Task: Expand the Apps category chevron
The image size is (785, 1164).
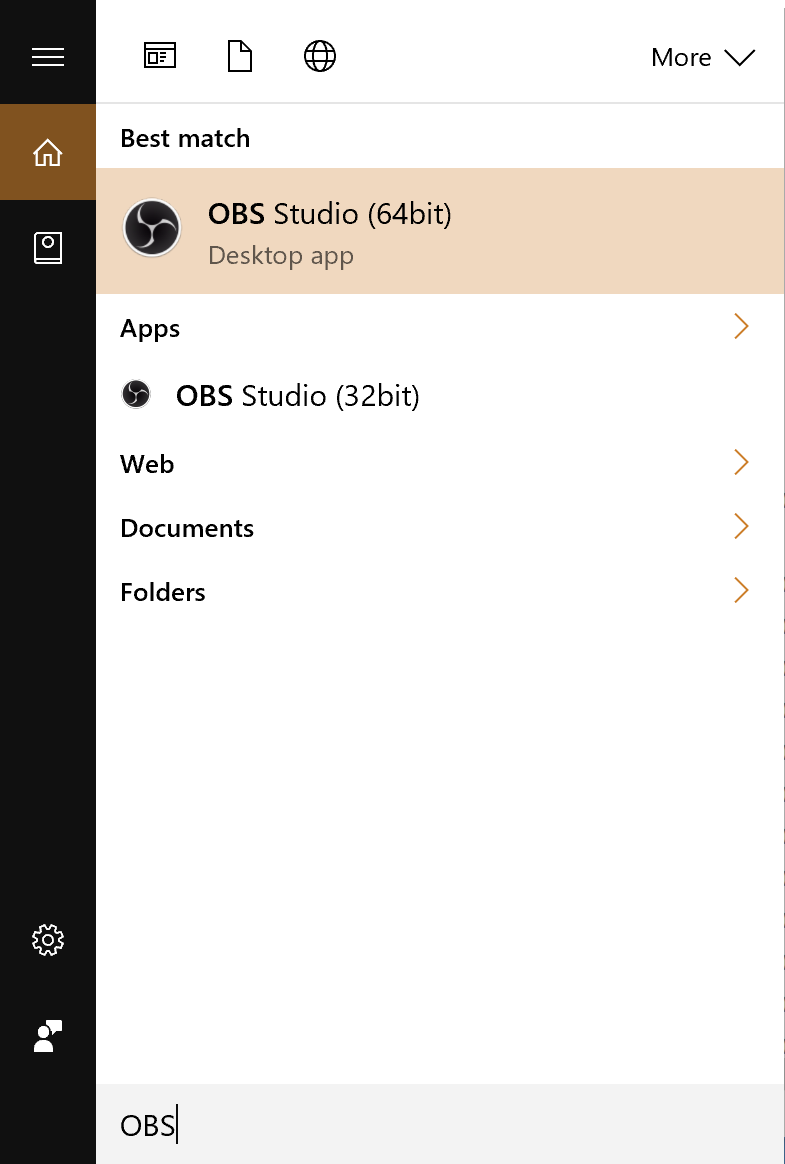Action: tap(741, 327)
